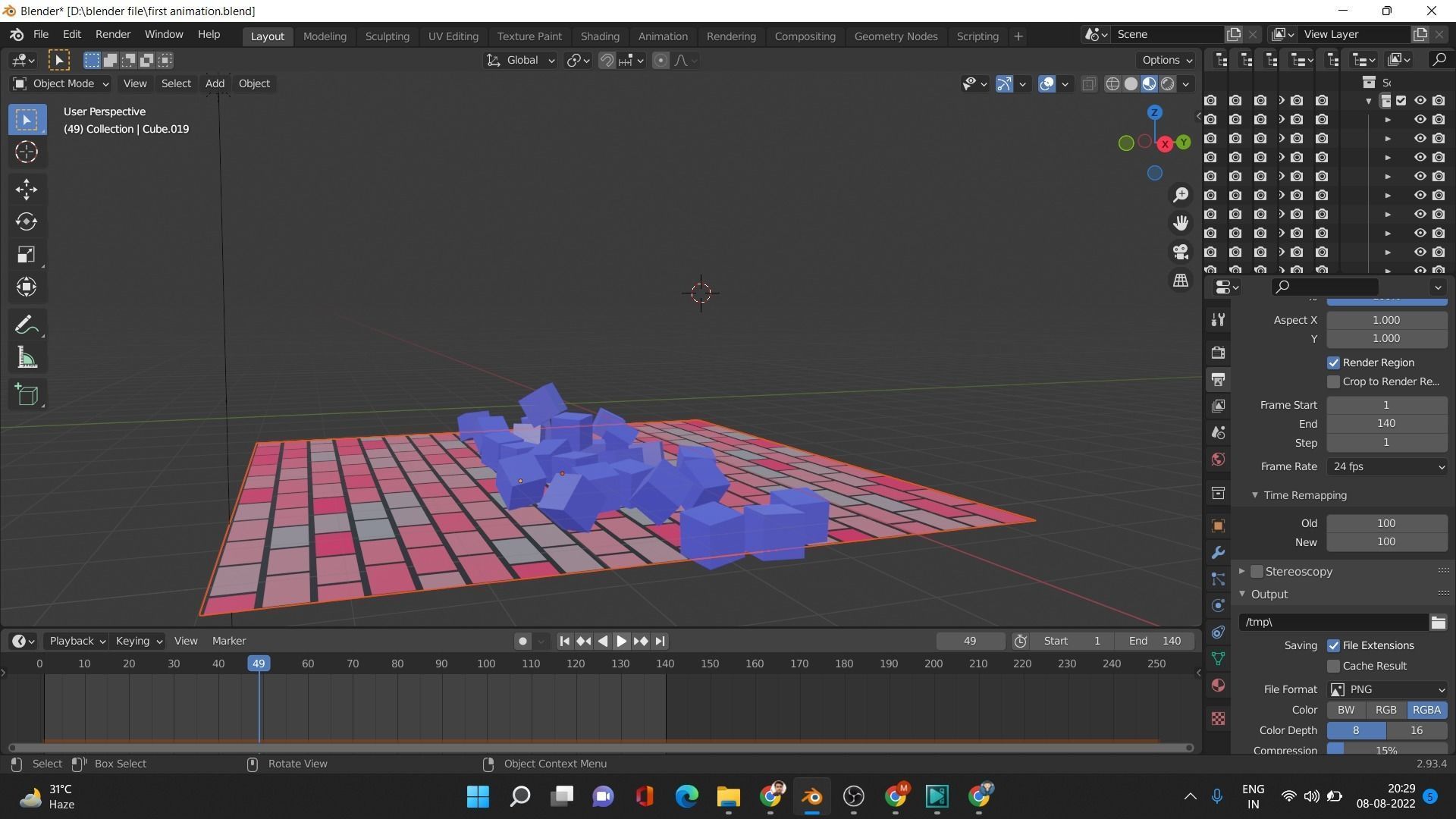The image size is (1456, 819).
Task: Open the Output Properties tab
Action: pyautogui.click(x=1218, y=379)
